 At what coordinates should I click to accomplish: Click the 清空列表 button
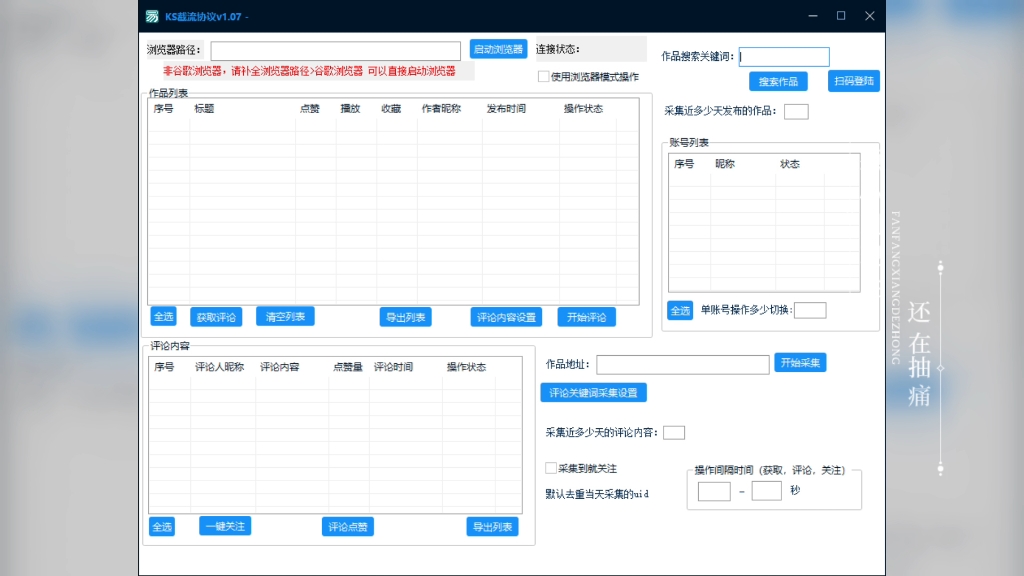pos(285,317)
